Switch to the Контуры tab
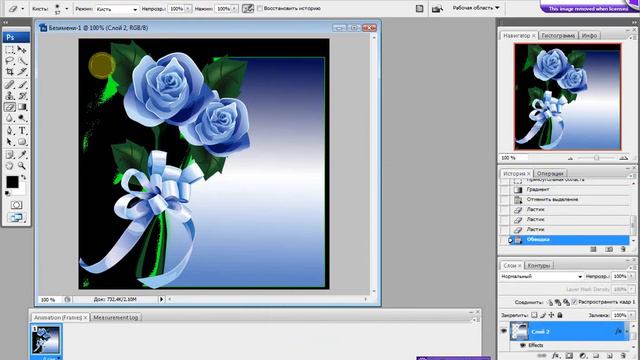Viewport: 640px width, 360px height. coord(539,265)
